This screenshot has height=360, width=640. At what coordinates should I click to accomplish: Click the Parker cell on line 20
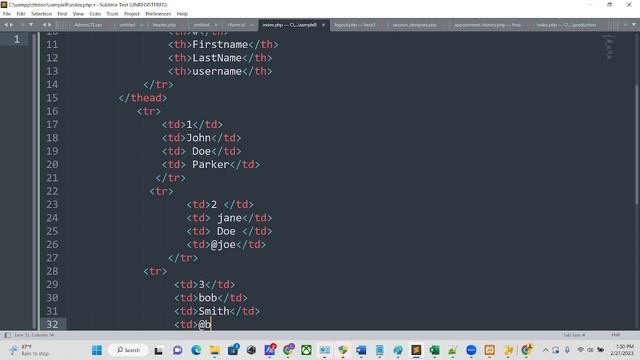click(x=211, y=164)
